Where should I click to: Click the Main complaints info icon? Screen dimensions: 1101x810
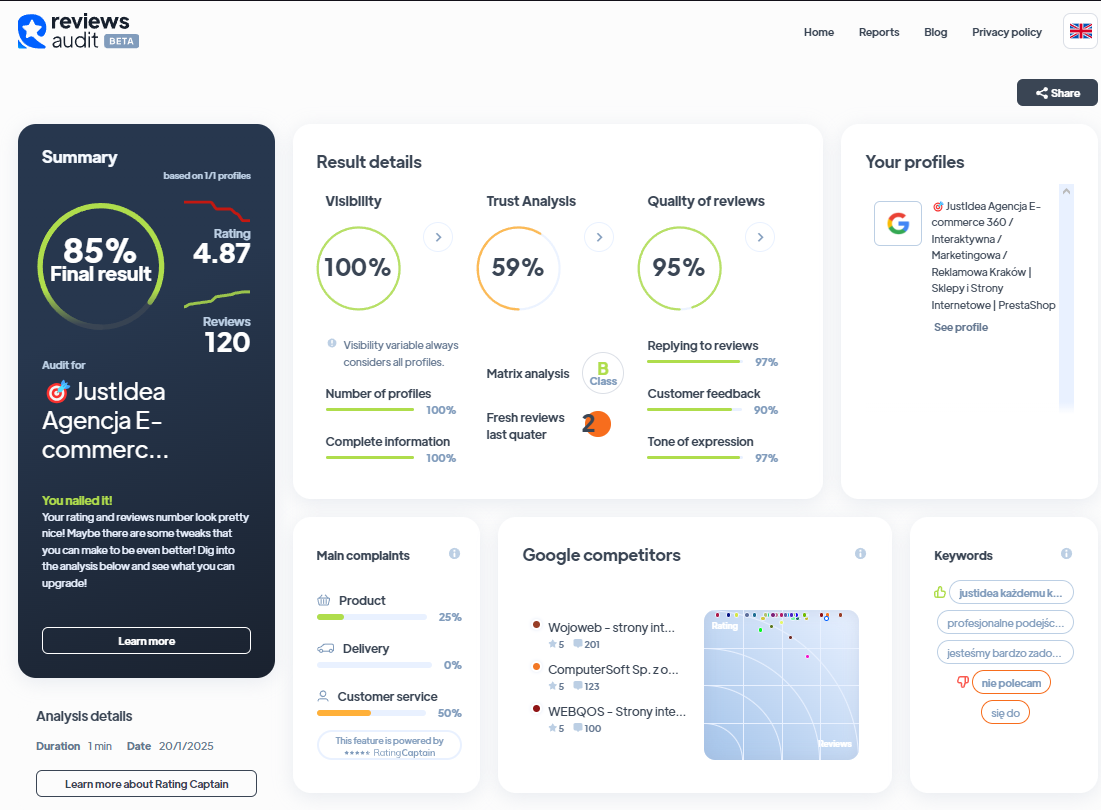(454, 554)
